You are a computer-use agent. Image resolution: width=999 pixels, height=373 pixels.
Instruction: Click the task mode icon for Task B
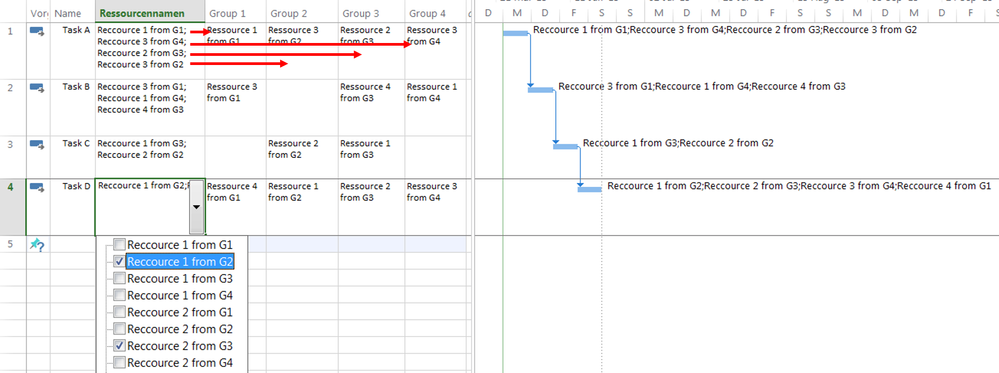click(37, 87)
